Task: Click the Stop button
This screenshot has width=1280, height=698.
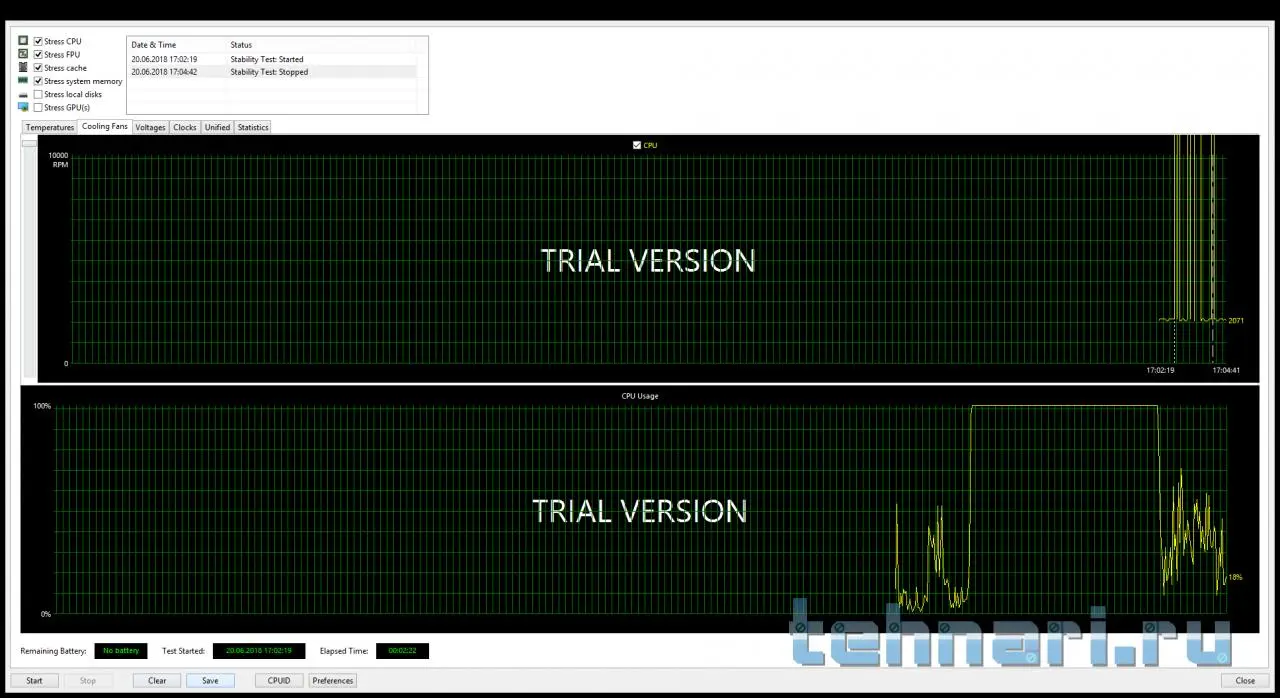Action: (x=88, y=680)
